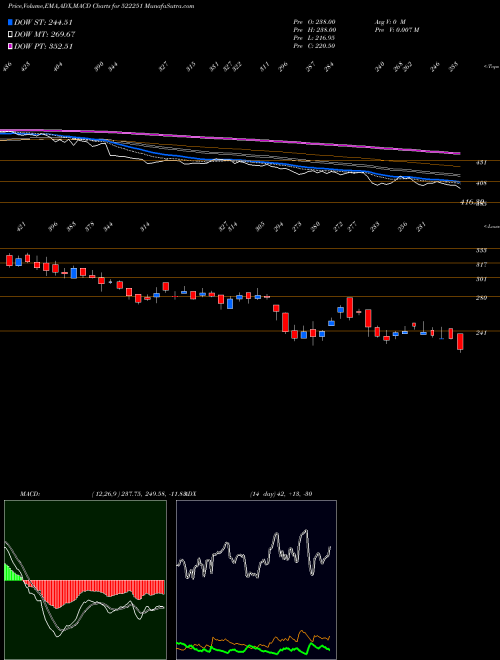Click the last red candlestick on the chart

pos(460,342)
